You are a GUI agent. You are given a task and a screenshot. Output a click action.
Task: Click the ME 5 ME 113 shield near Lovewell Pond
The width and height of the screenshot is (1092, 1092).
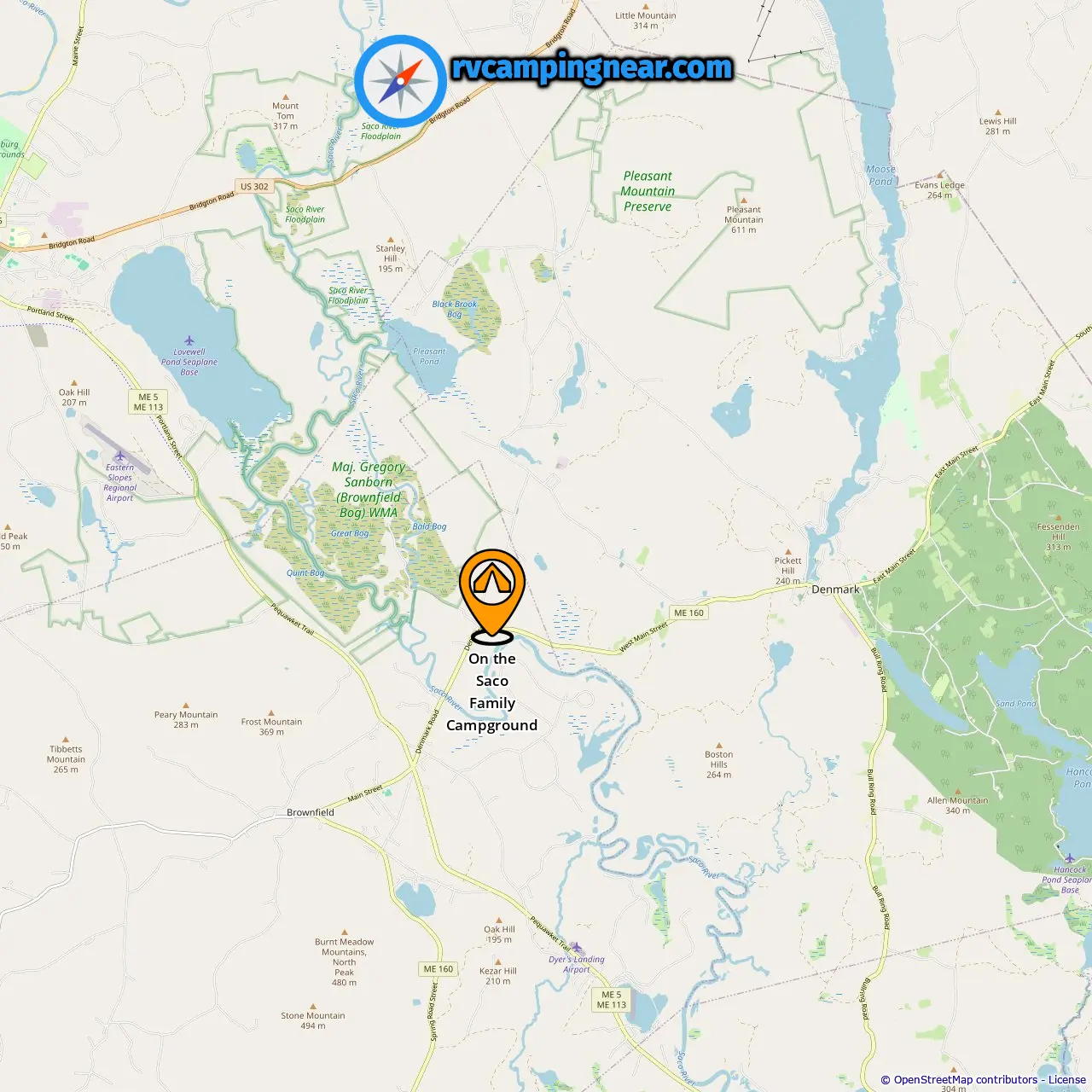click(148, 402)
